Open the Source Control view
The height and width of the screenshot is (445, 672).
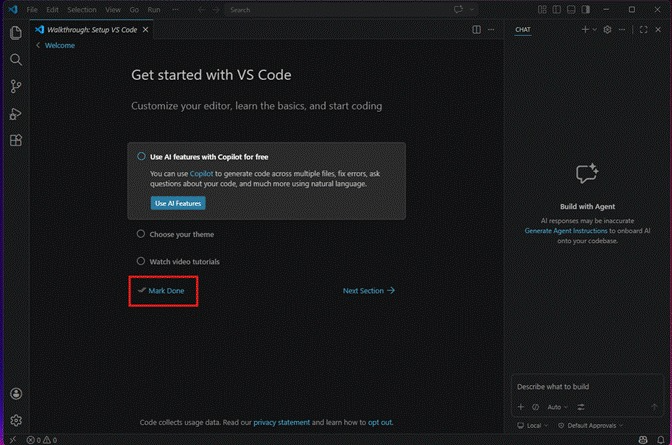(x=16, y=87)
